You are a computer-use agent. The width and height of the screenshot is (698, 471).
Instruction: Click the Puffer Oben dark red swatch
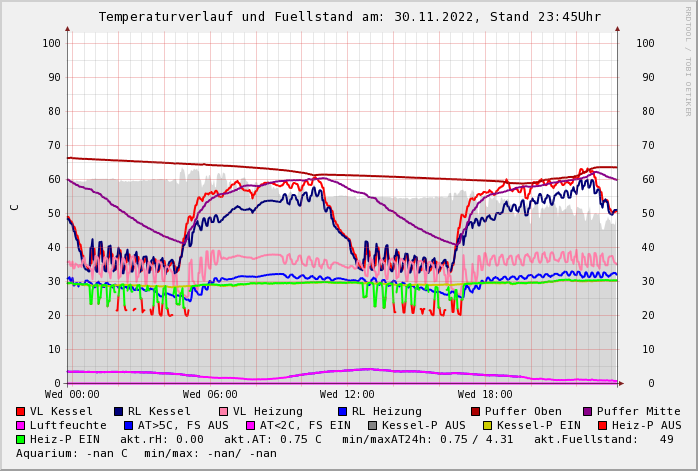pos(476,411)
